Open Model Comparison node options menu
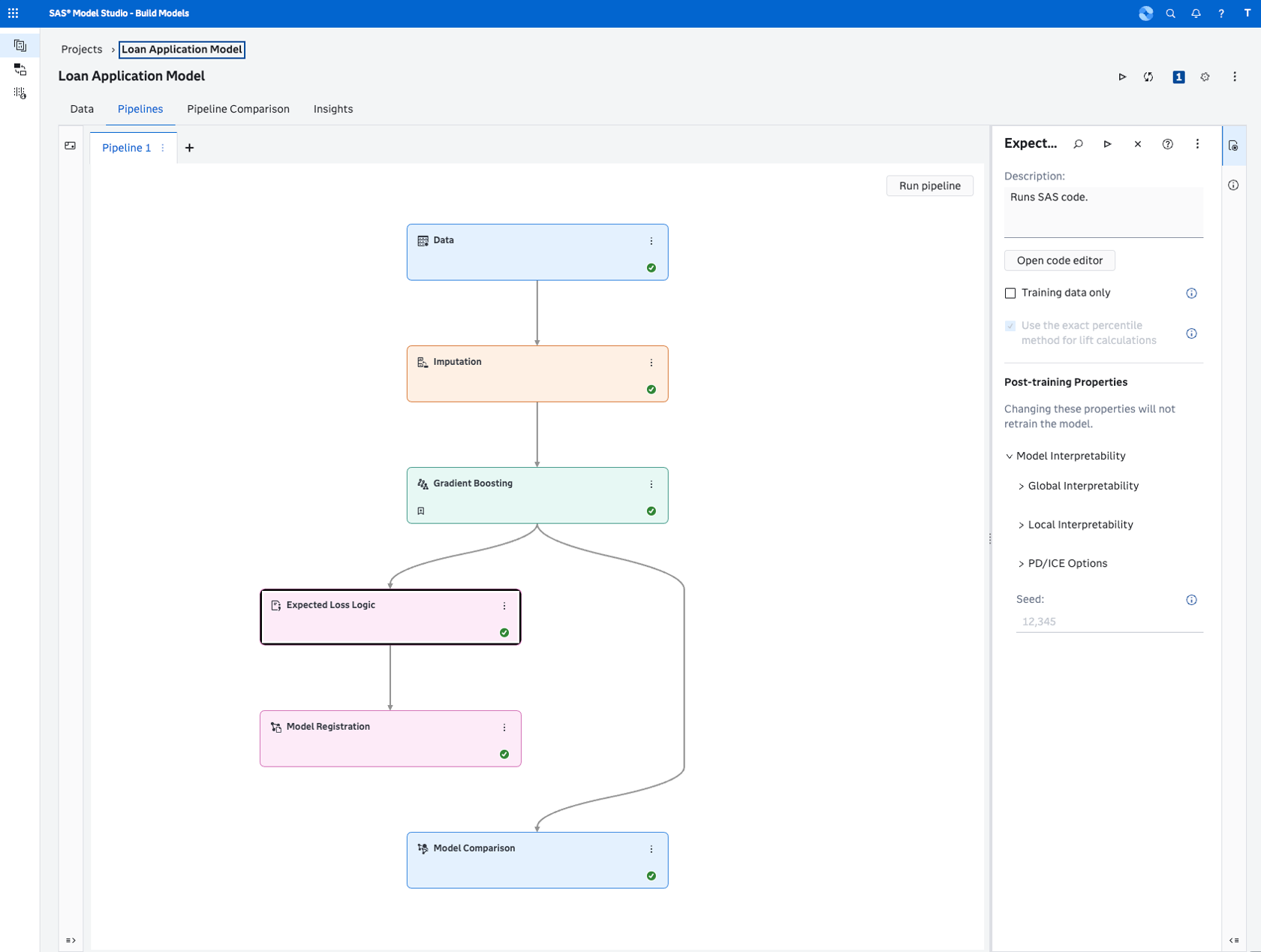The image size is (1261, 952). click(651, 849)
